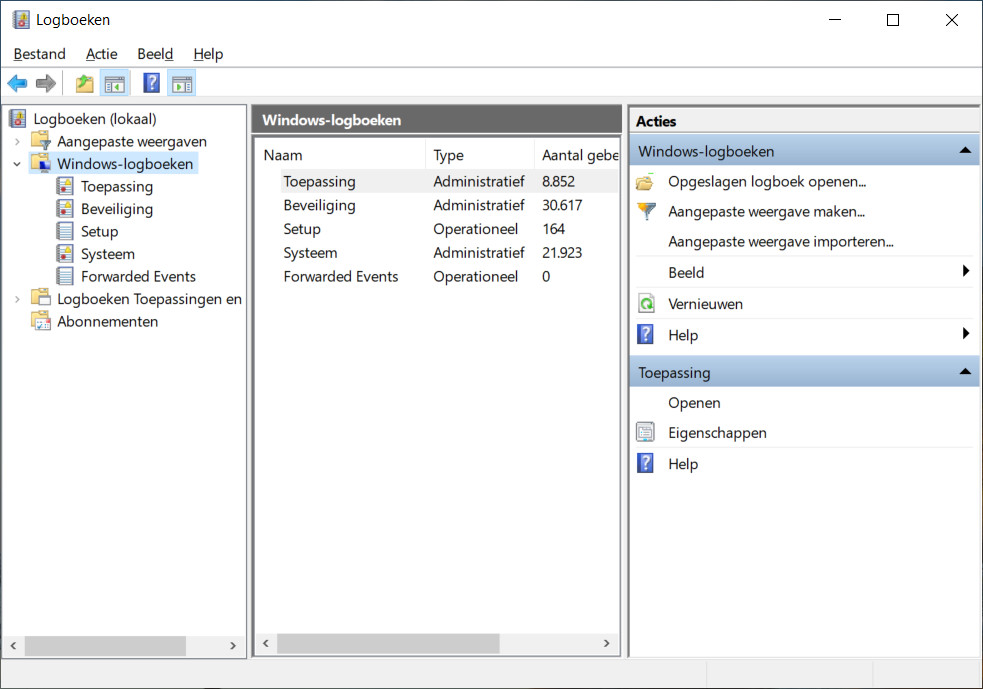Click the Type column header
Viewport: 983px width, 689px height.
click(x=449, y=155)
